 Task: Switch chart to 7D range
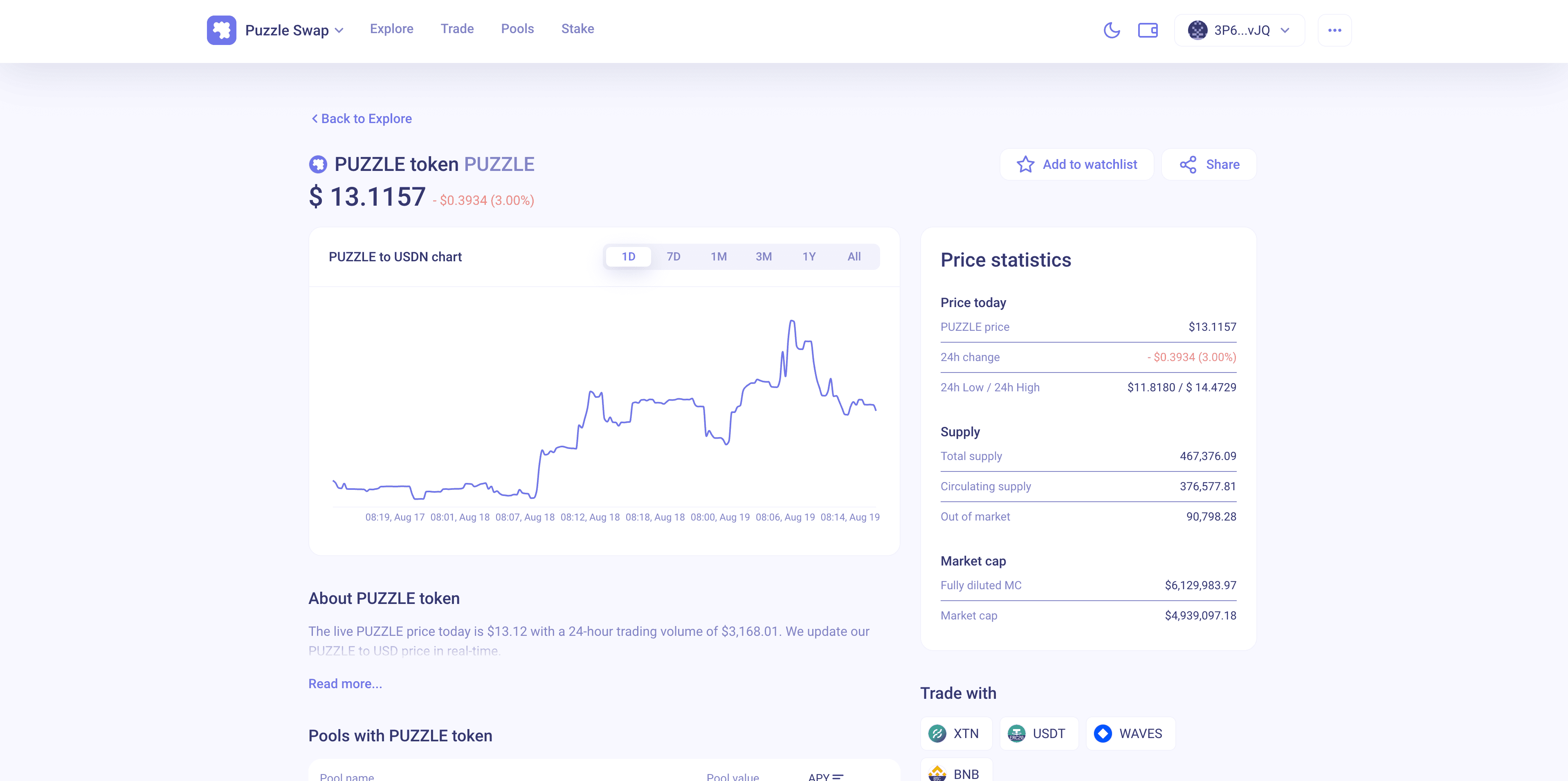click(673, 256)
